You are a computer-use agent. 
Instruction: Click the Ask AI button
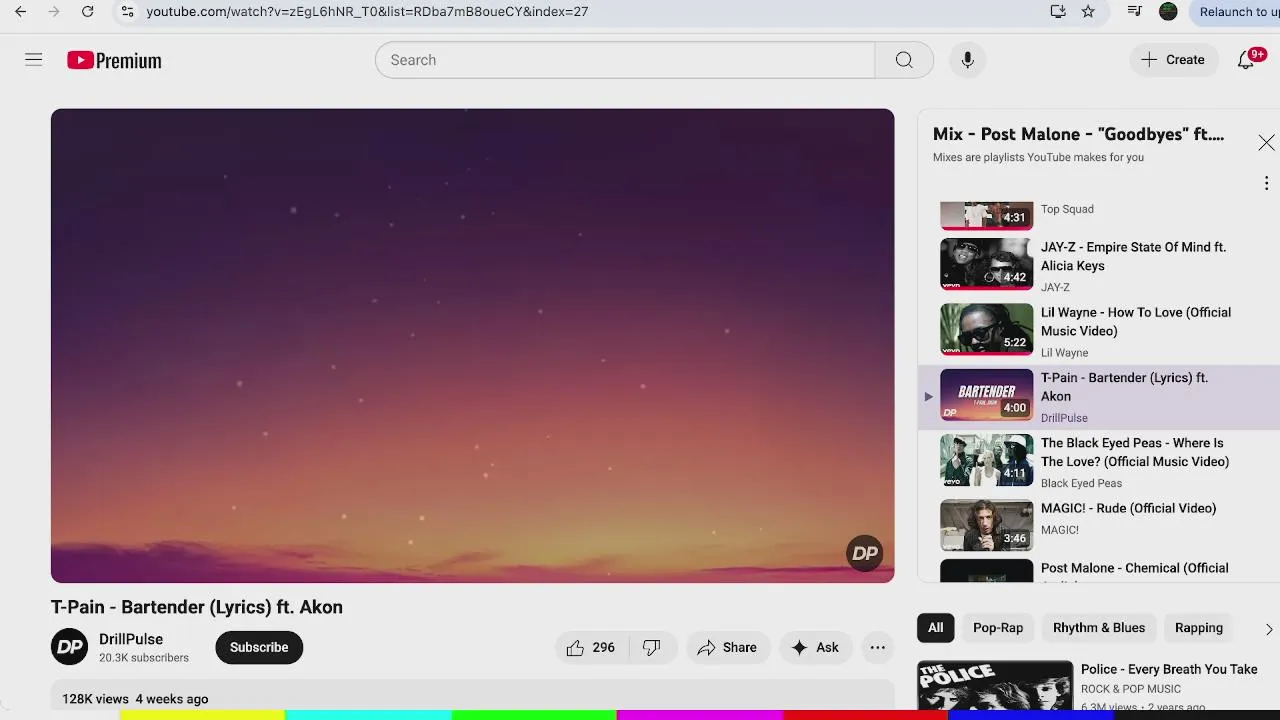tap(815, 647)
